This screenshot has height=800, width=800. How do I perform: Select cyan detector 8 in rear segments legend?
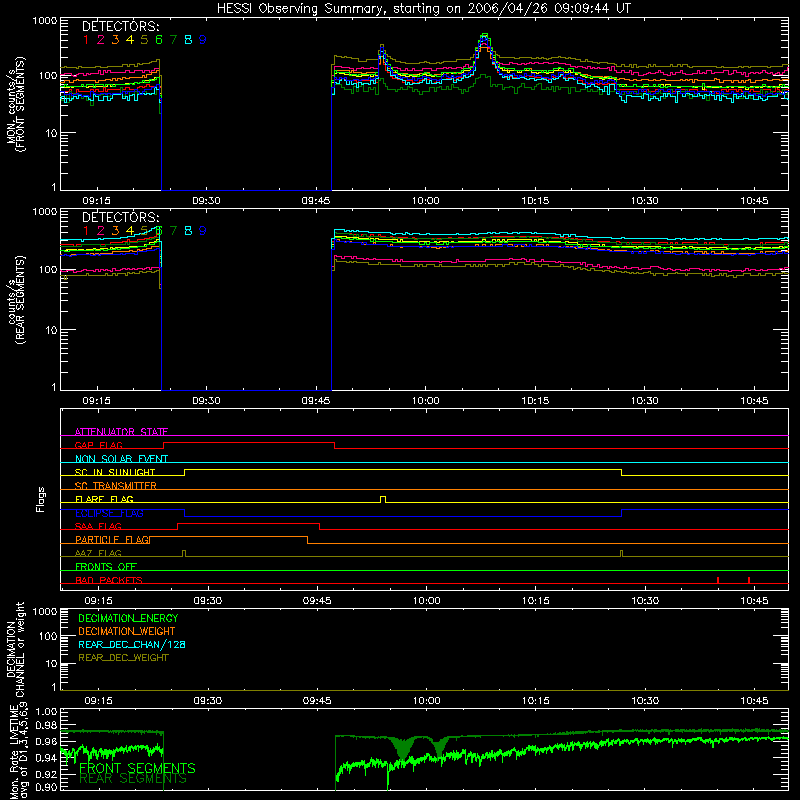click(x=188, y=231)
